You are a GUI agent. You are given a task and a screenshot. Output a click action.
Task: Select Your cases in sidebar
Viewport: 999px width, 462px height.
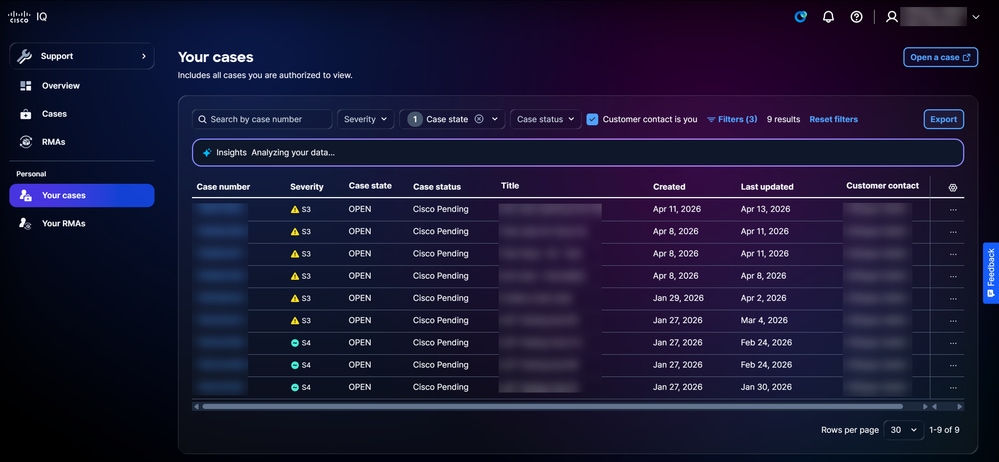[x=82, y=196]
